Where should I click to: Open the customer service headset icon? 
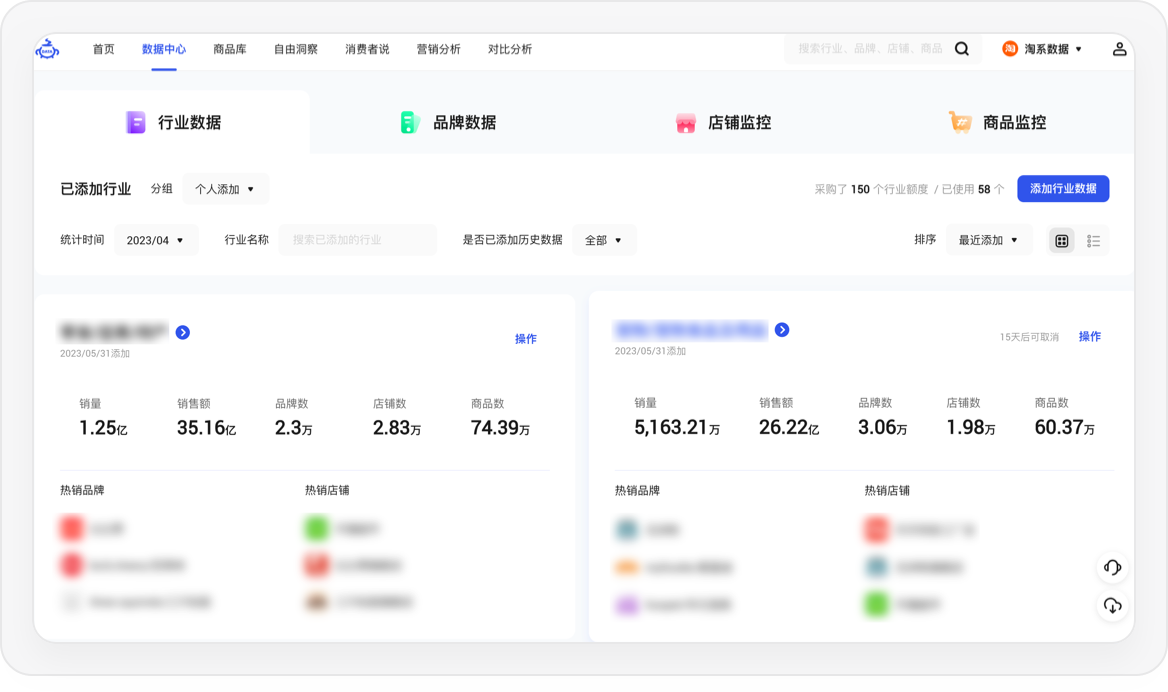(1112, 568)
